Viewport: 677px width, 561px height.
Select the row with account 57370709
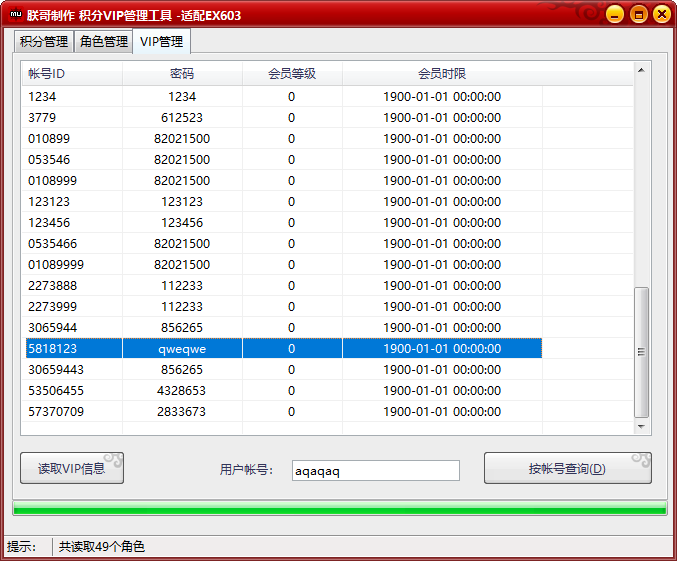coord(281,411)
